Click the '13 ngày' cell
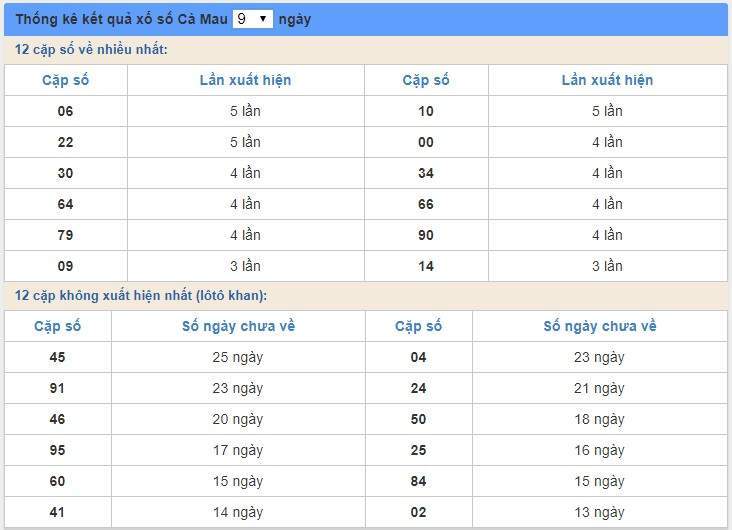 coord(599,512)
